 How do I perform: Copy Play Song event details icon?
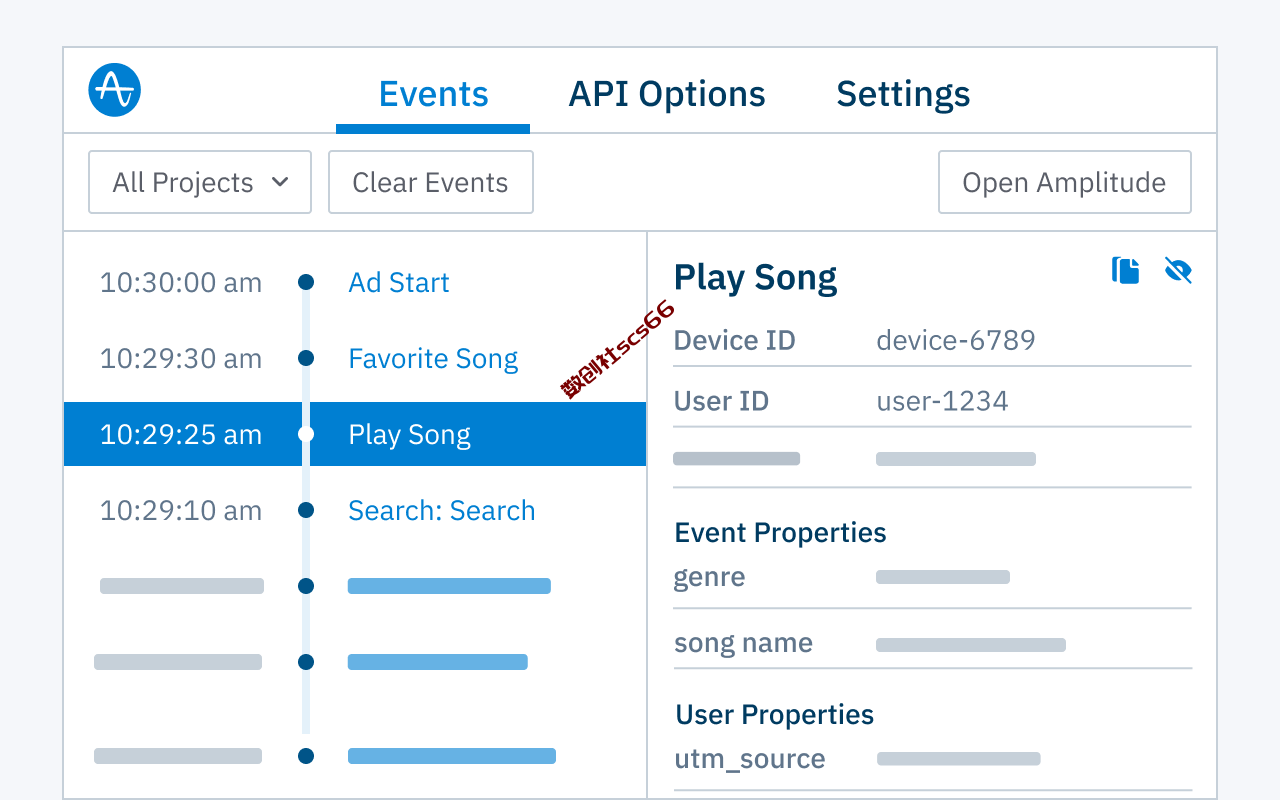point(1126,271)
